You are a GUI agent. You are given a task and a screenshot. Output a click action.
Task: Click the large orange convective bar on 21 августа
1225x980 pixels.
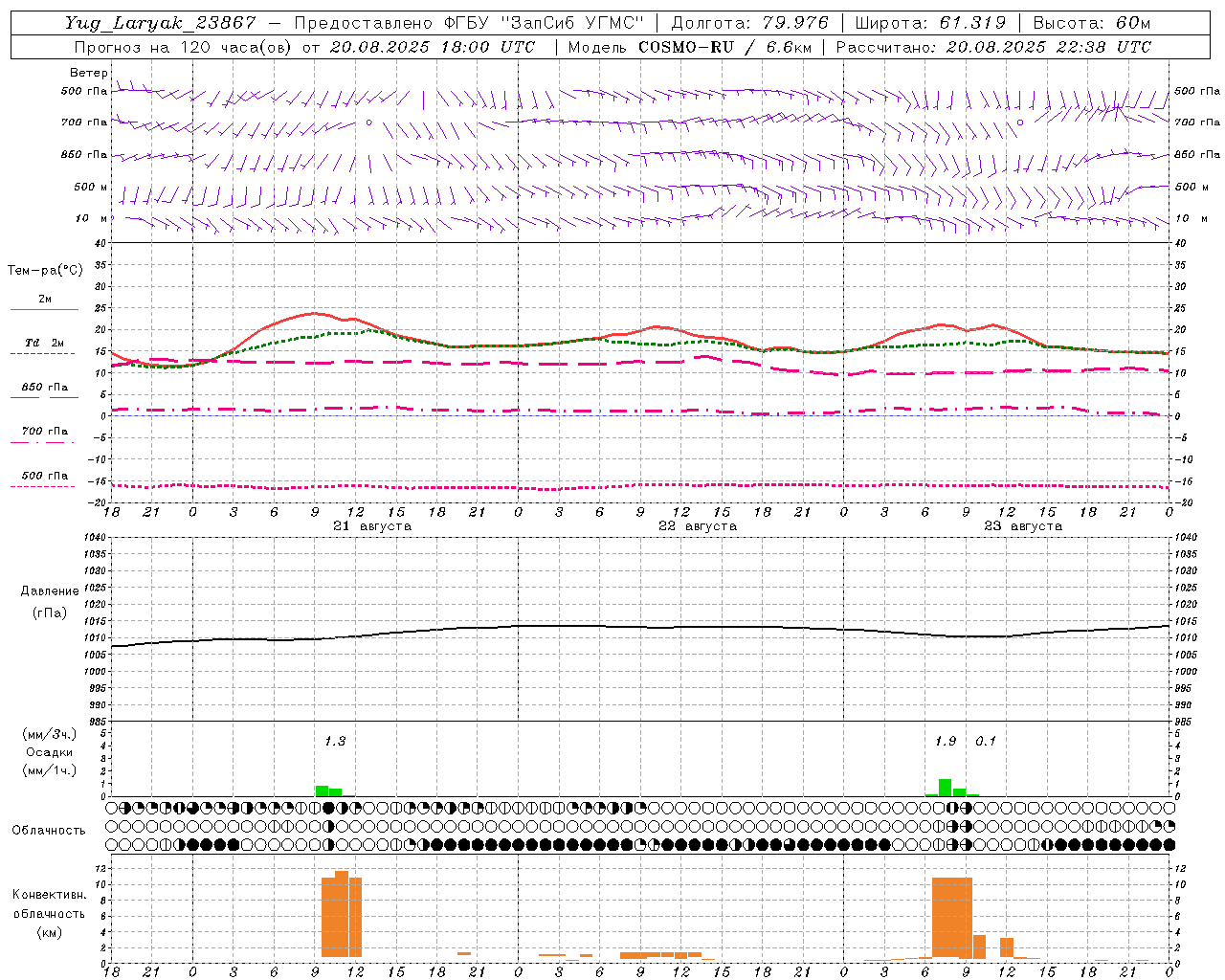(342, 914)
